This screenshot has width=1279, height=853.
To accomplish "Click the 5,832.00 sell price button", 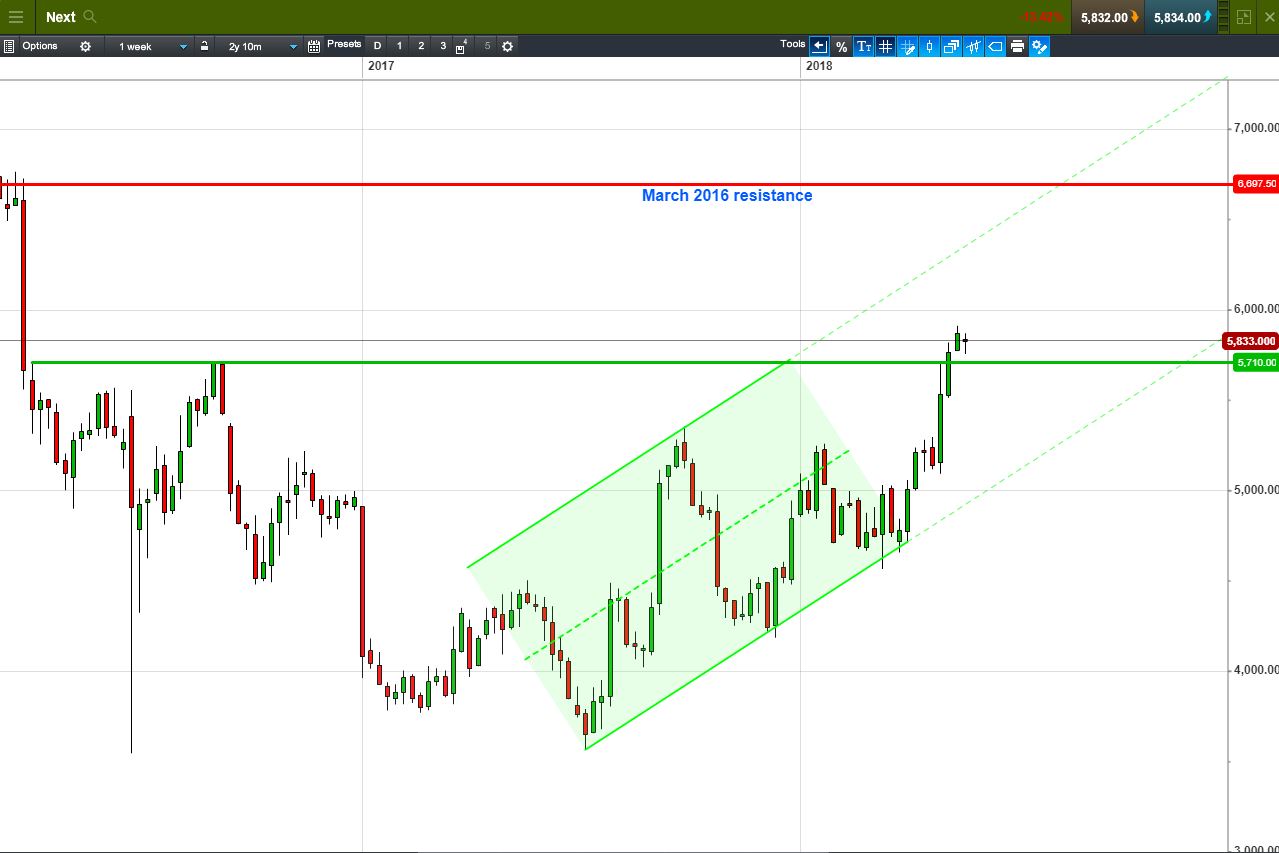I will point(1108,17).
